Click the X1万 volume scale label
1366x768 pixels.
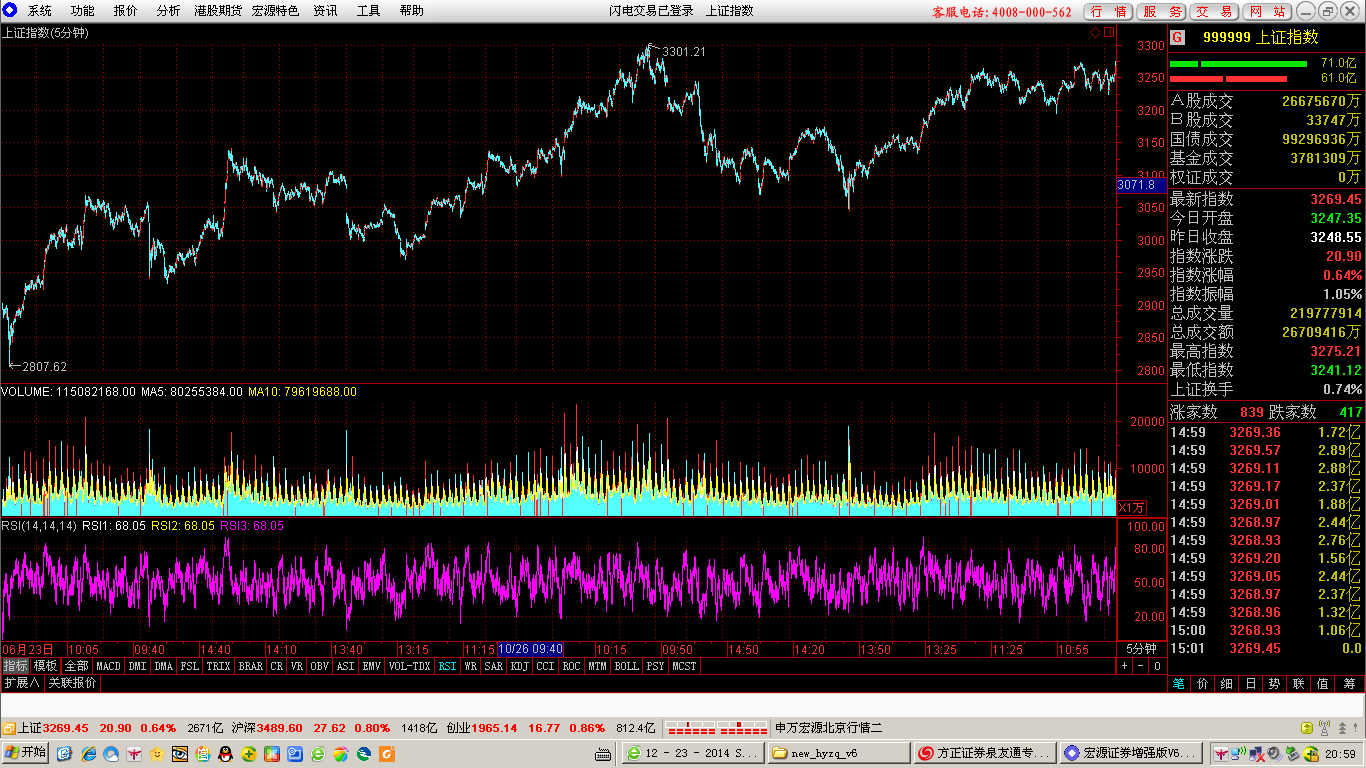(x=1133, y=507)
